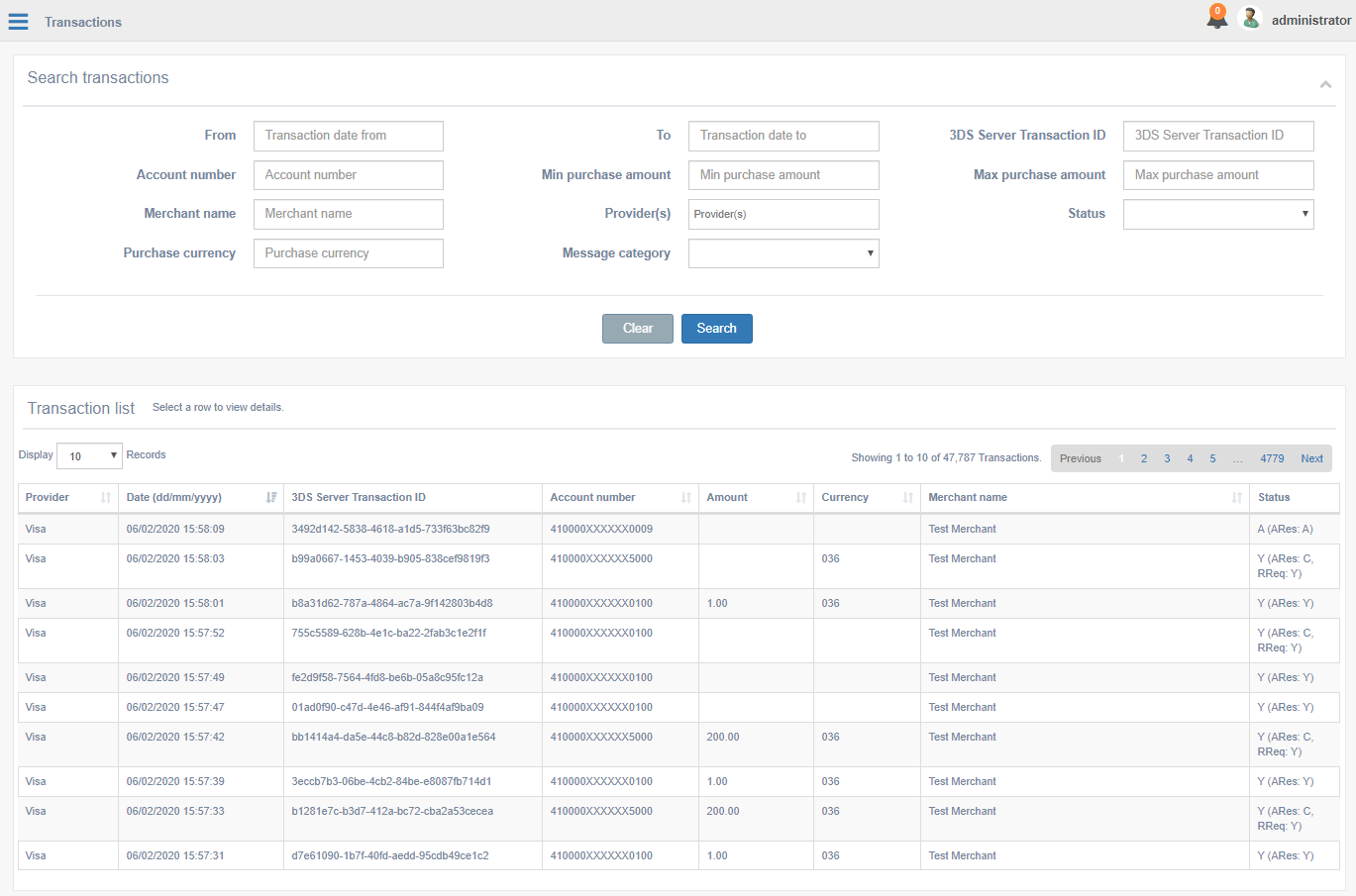This screenshot has height=896, width=1356.
Task: Click the administrator user avatar icon
Action: (1250, 19)
